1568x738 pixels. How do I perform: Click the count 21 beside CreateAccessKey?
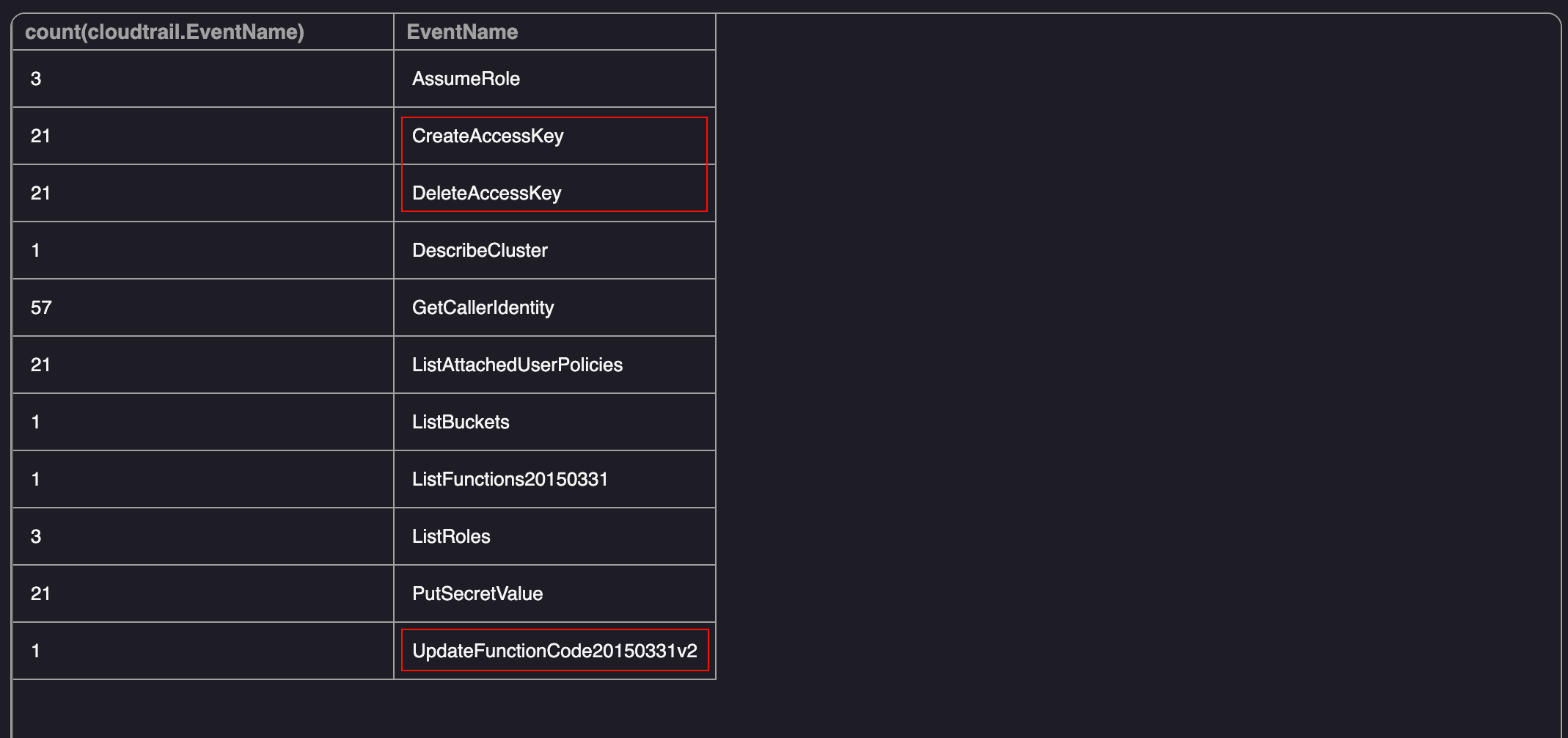[x=40, y=136]
